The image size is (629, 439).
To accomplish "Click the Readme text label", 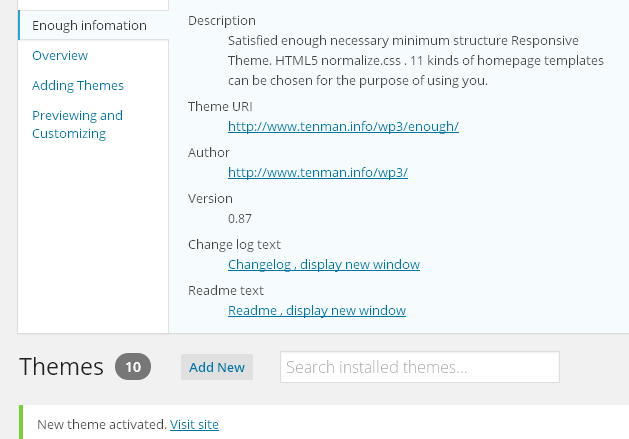I will coord(226,290).
